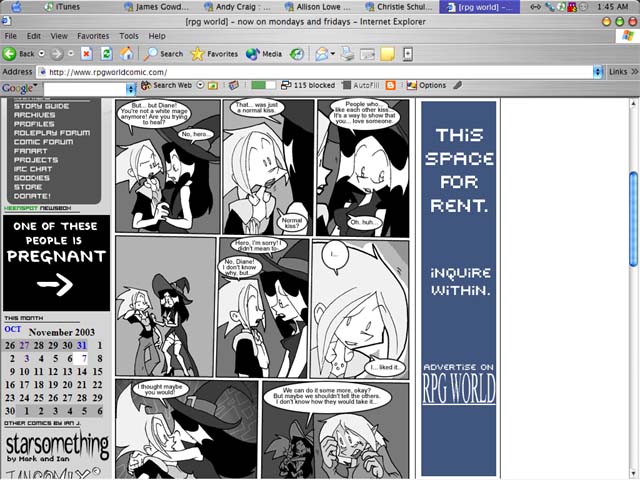Click the Apple logo in the top bar
The width and height of the screenshot is (640, 480).
16,7
